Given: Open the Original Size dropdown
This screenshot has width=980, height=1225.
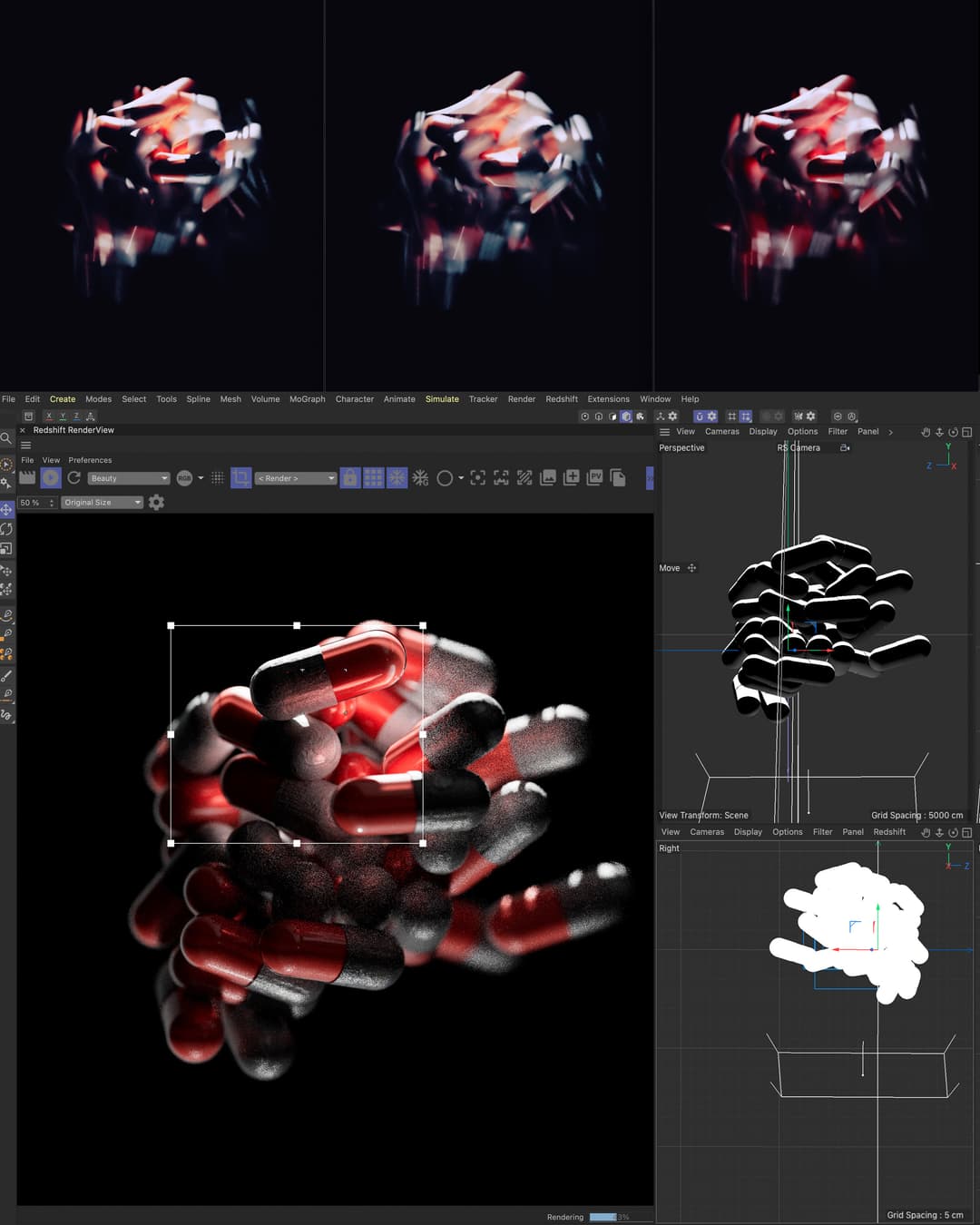Looking at the screenshot, I should pos(103,503).
